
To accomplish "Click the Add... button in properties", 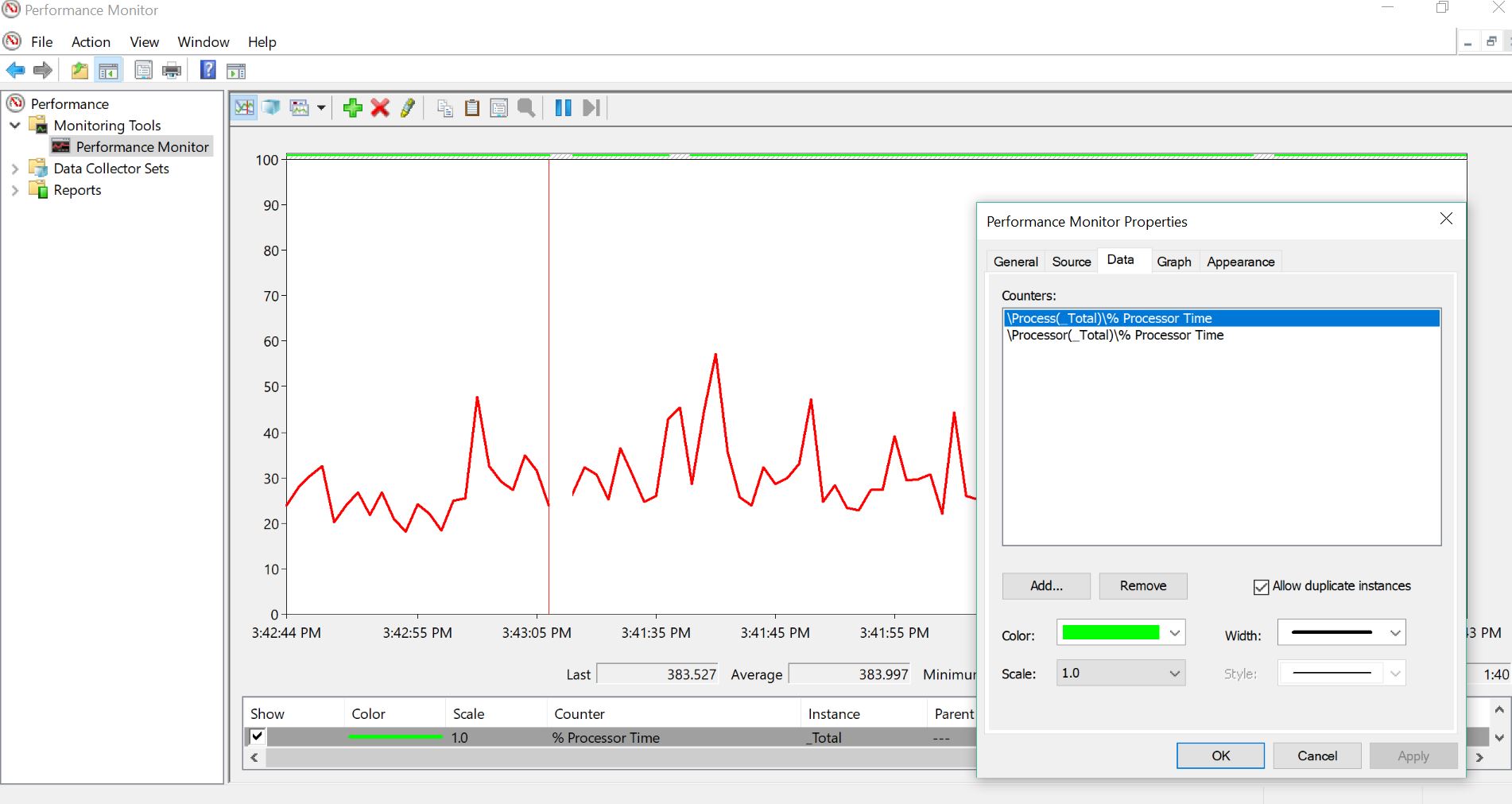I will (x=1046, y=586).
